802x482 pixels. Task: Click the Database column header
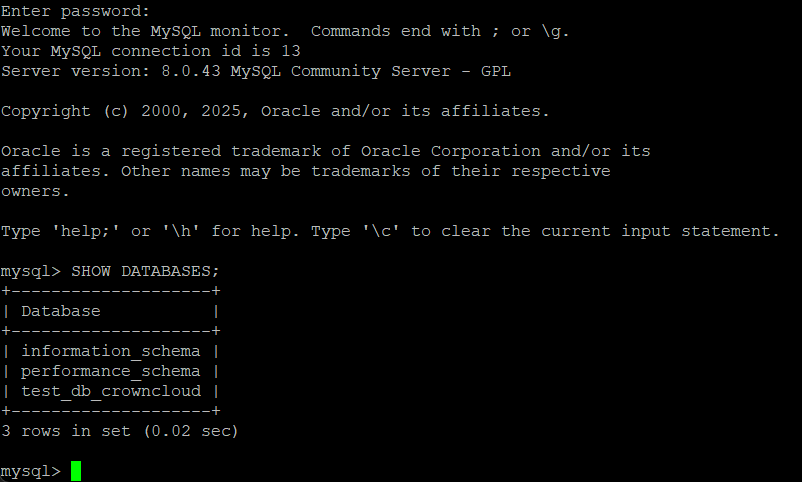[x=61, y=311]
